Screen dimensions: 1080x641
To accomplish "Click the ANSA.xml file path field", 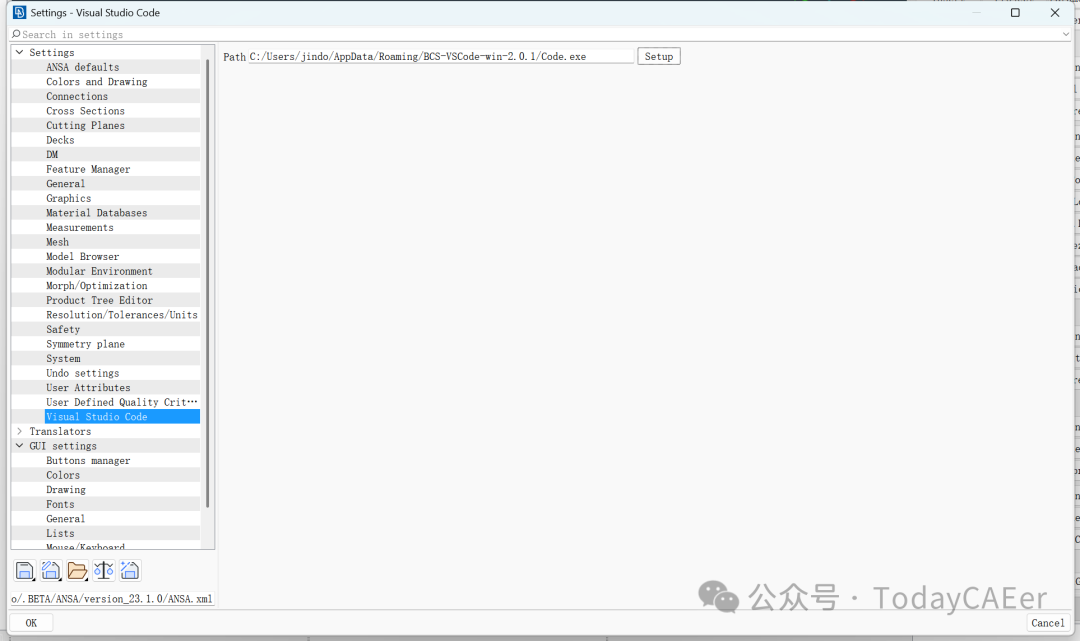I will 112,599.
